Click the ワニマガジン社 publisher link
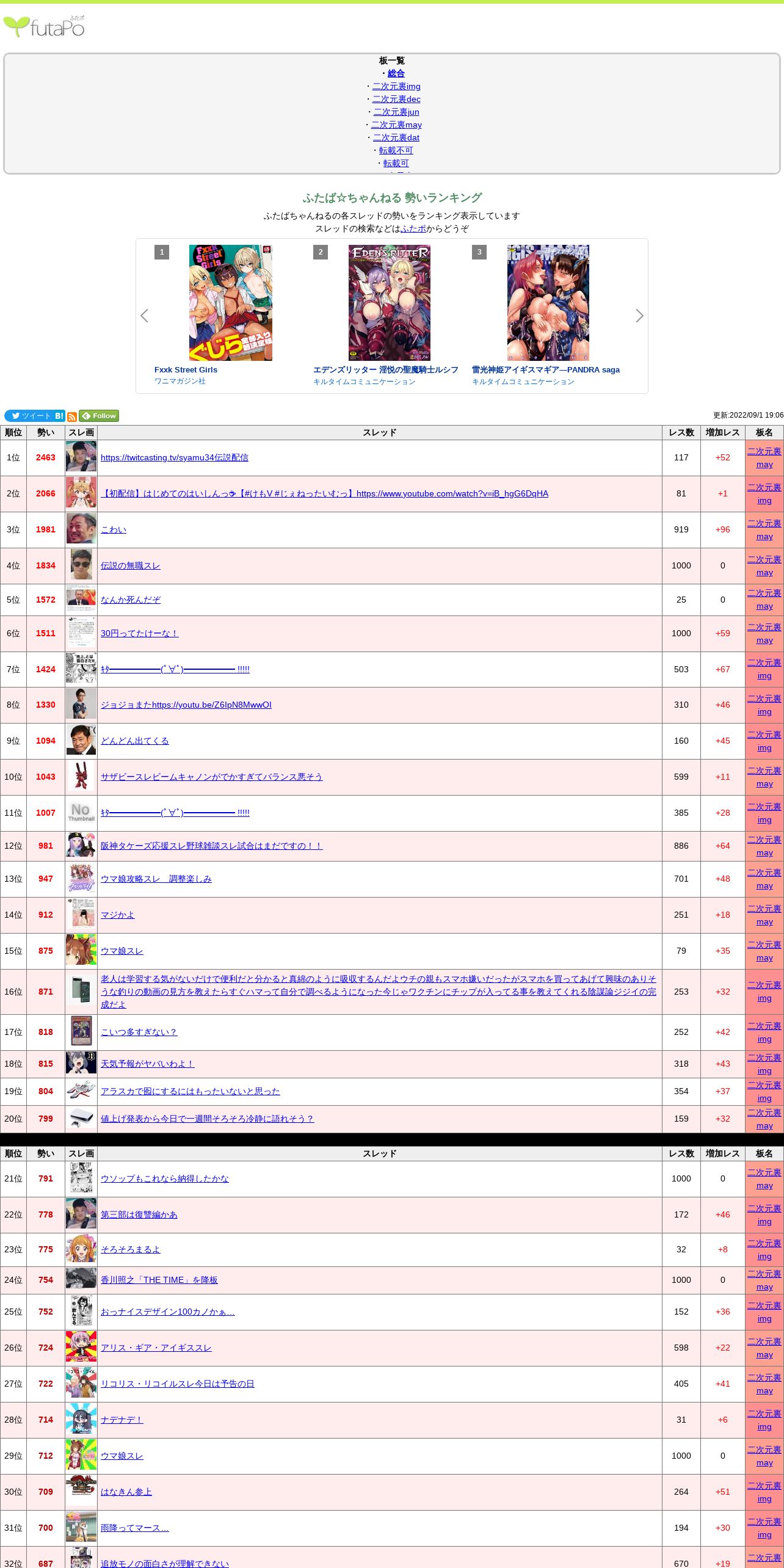 tap(180, 381)
